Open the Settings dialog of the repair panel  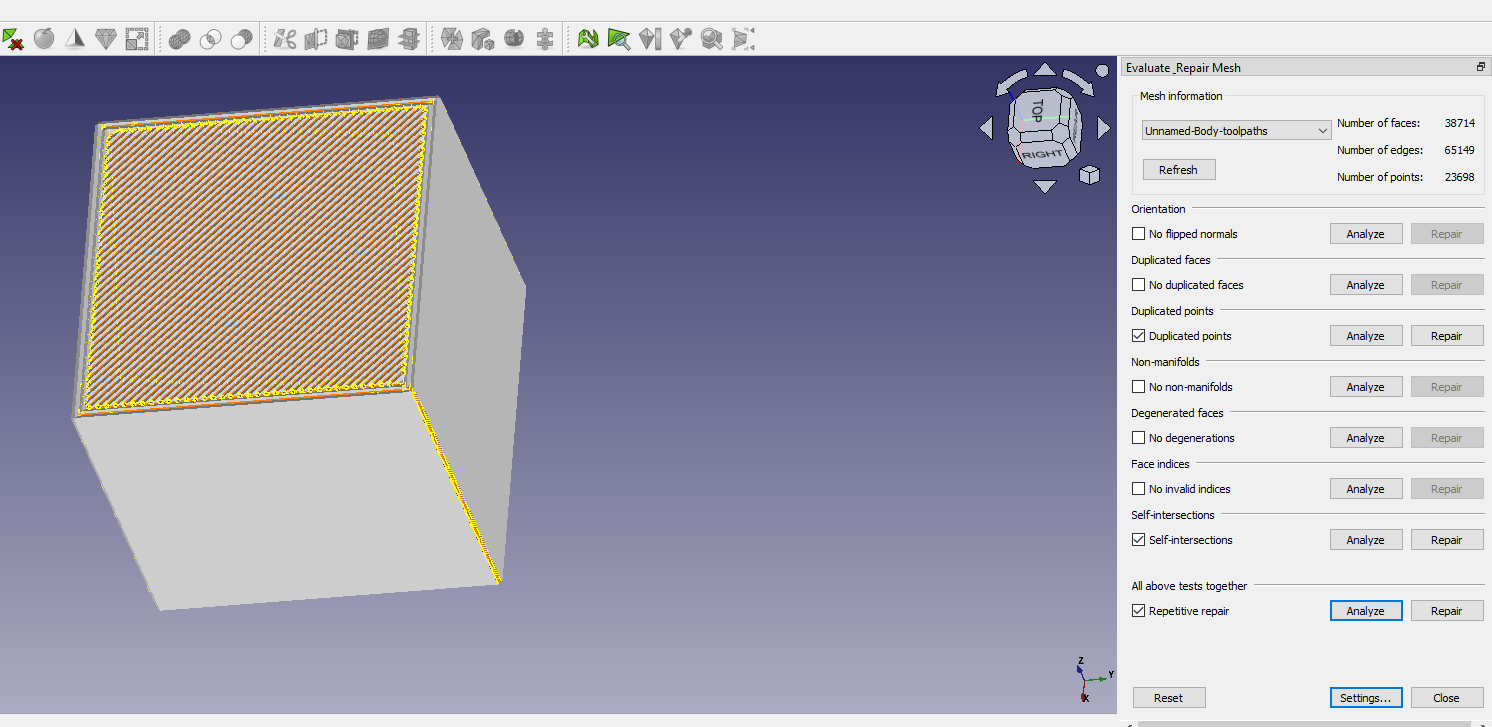point(1366,697)
